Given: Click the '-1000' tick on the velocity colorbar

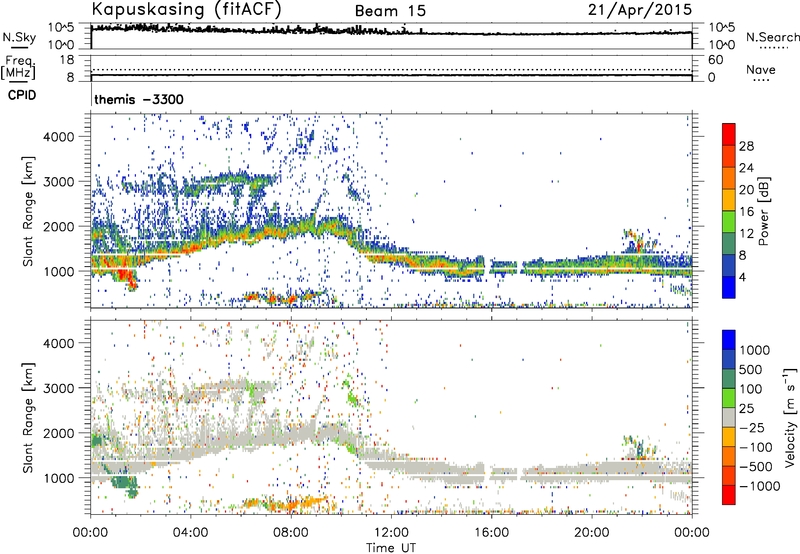Looking at the screenshot, I should click(759, 486).
